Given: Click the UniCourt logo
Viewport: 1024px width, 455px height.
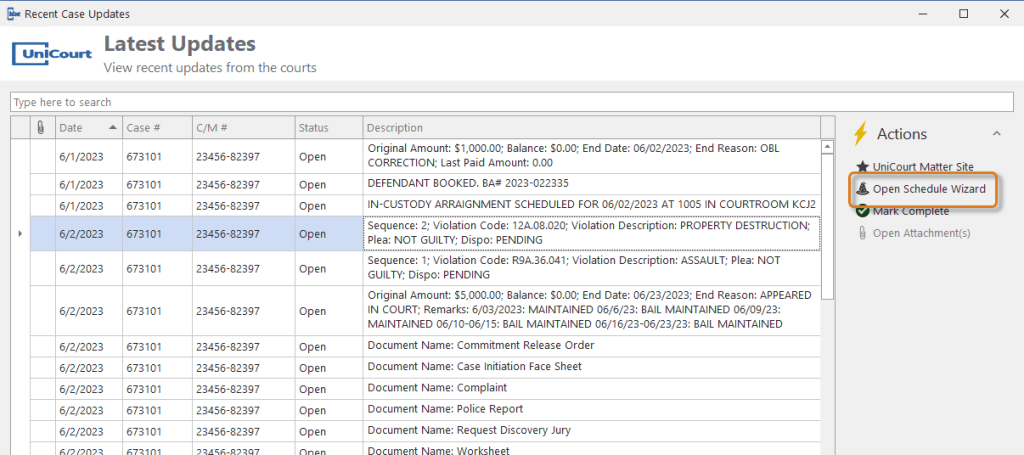Looking at the screenshot, I should click(x=52, y=54).
